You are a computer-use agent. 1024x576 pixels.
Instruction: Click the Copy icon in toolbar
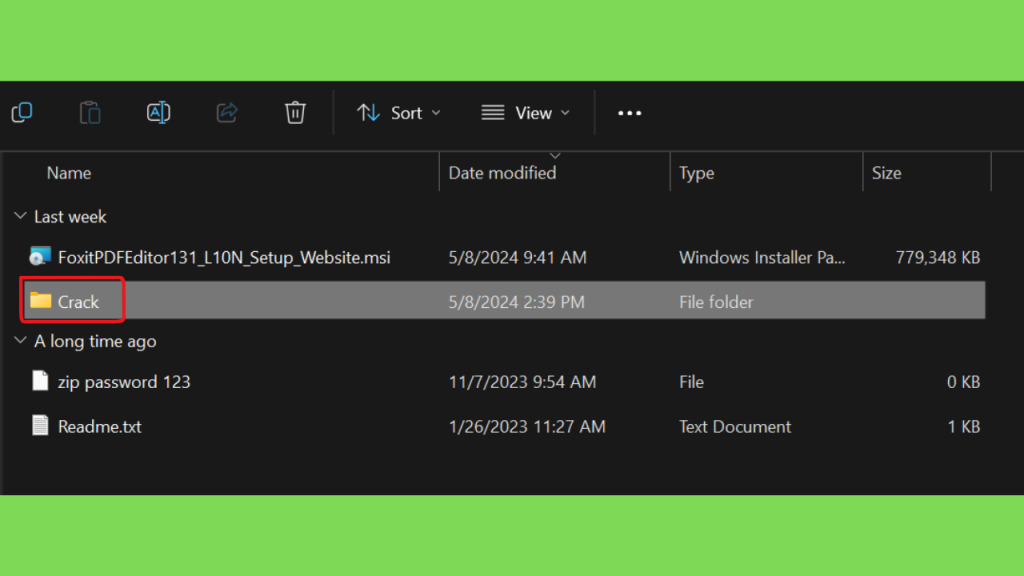coord(22,112)
